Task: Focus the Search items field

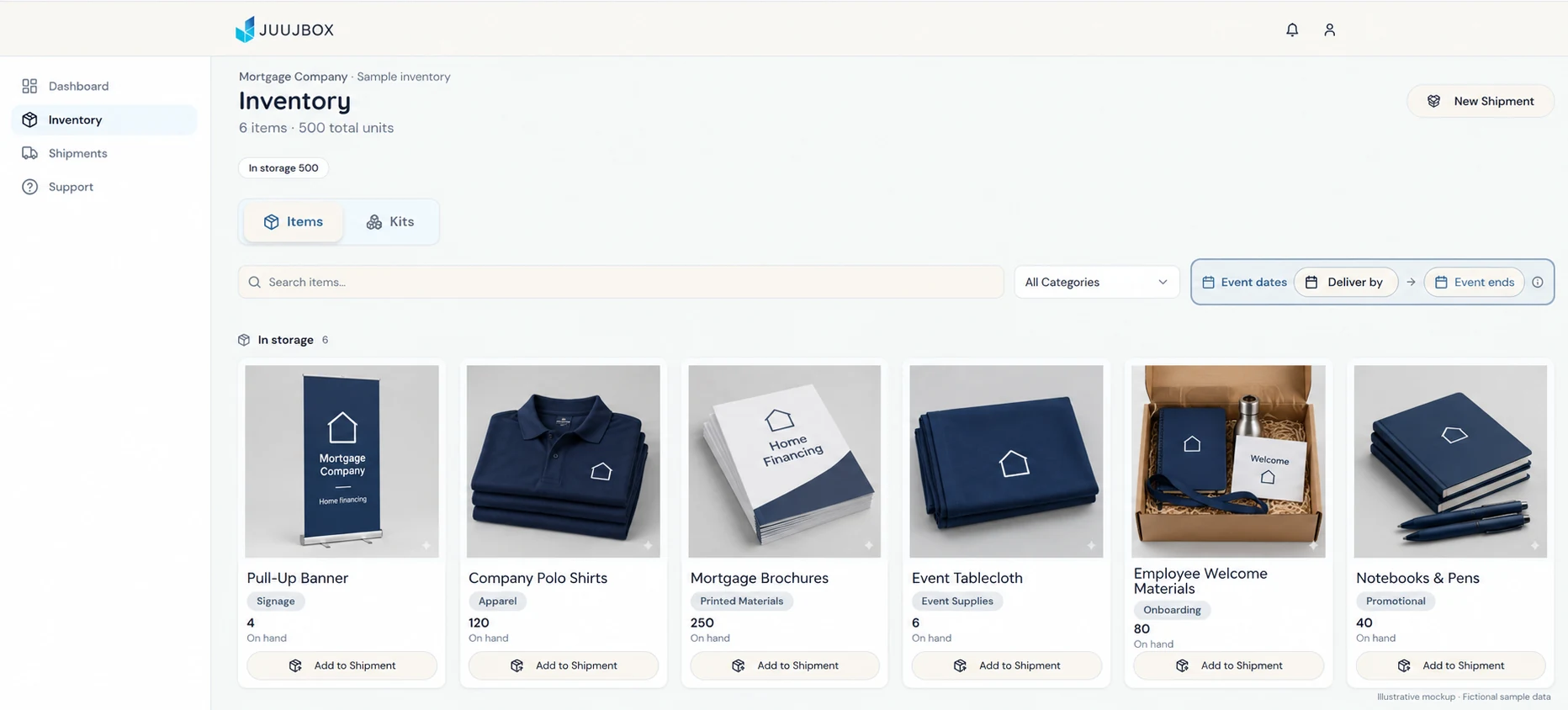Action: (x=621, y=282)
